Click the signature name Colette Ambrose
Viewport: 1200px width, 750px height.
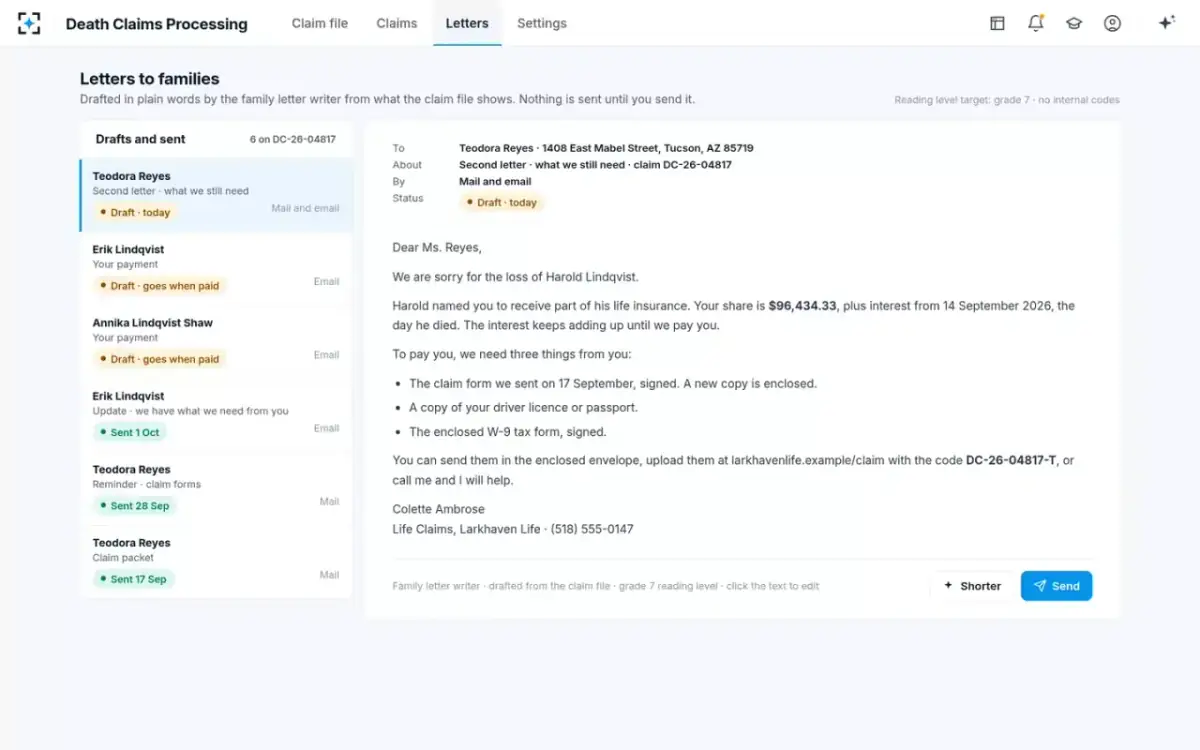pos(439,510)
